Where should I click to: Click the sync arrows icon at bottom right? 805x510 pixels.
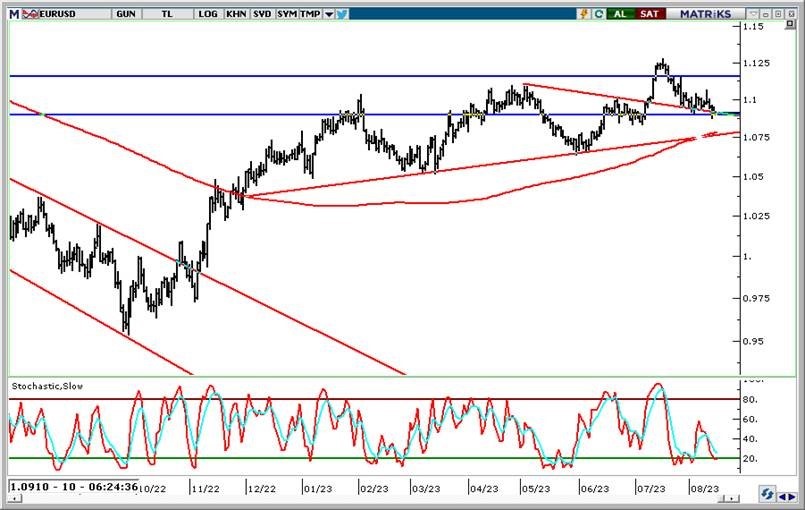(x=767, y=493)
